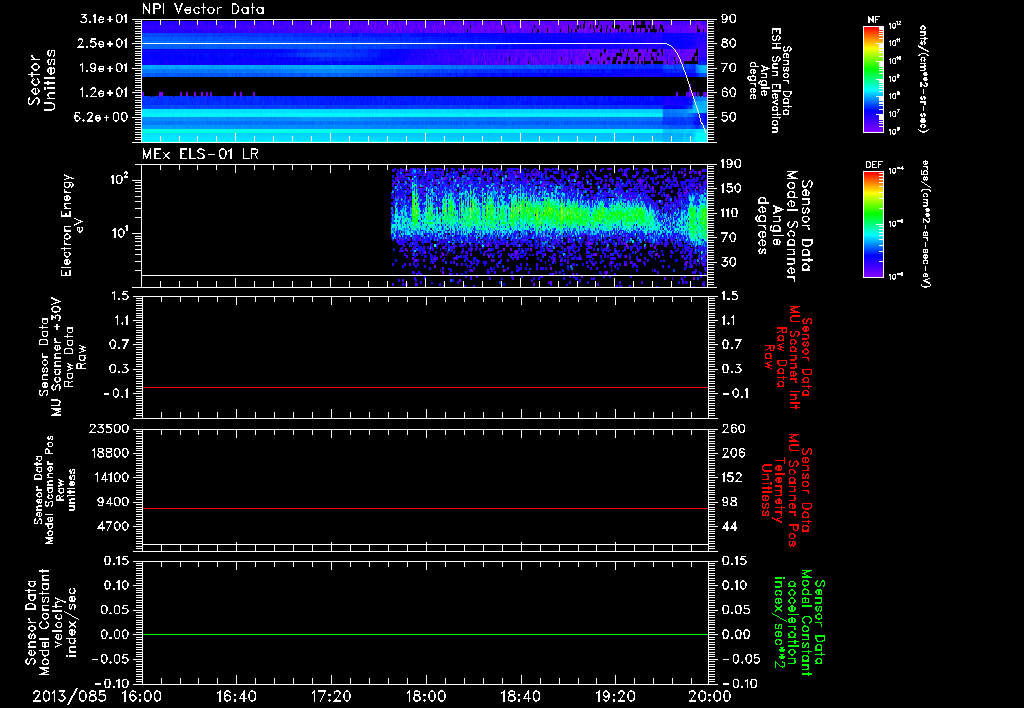This screenshot has width=1024, height=708.
Task: Click the '90' sun elevation tick value
Action: [728, 19]
